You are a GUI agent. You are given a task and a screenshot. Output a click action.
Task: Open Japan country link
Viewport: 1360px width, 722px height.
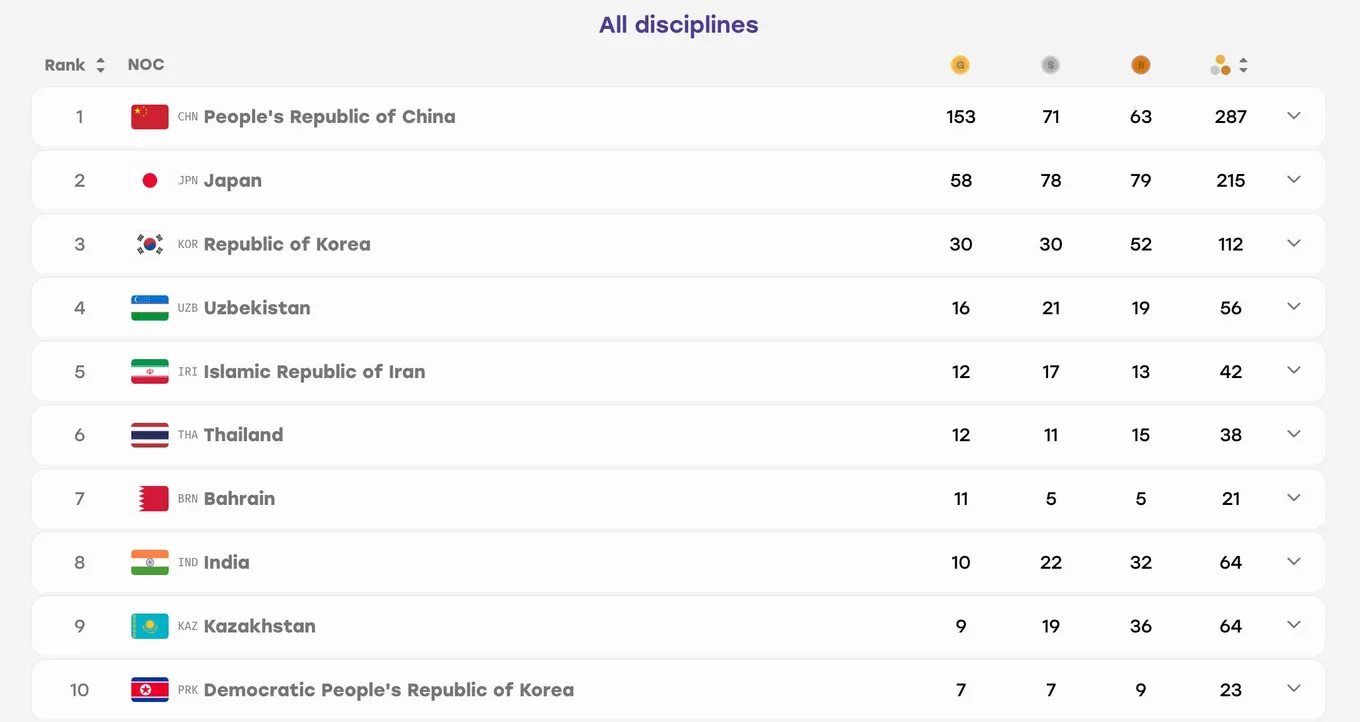click(x=233, y=181)
